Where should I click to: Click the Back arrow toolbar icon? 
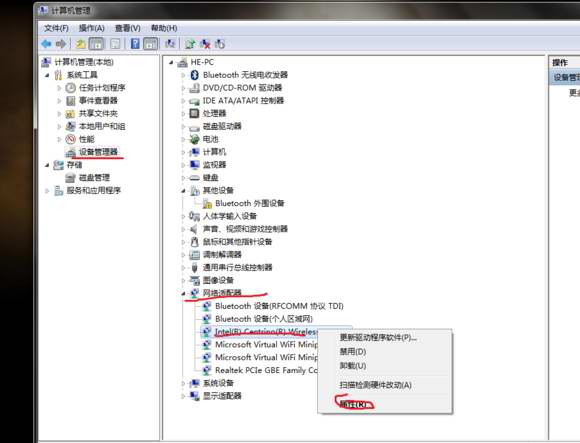pos(46,44)
